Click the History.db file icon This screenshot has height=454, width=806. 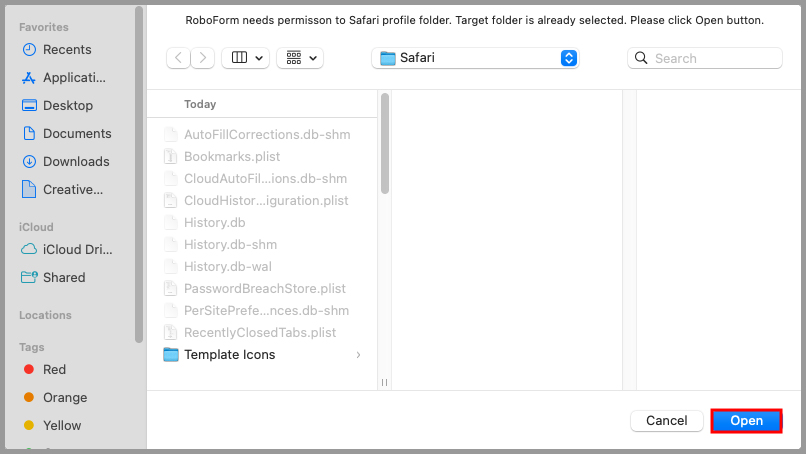click(x=170, y=223)
